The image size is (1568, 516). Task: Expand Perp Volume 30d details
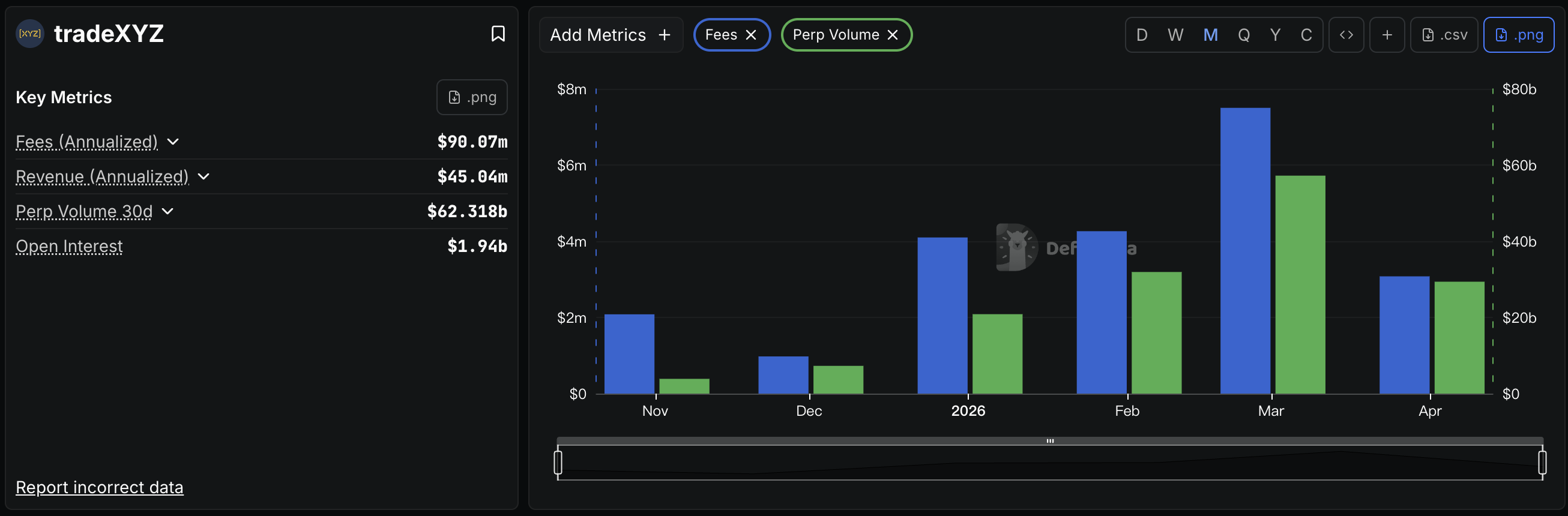(168, 211)
